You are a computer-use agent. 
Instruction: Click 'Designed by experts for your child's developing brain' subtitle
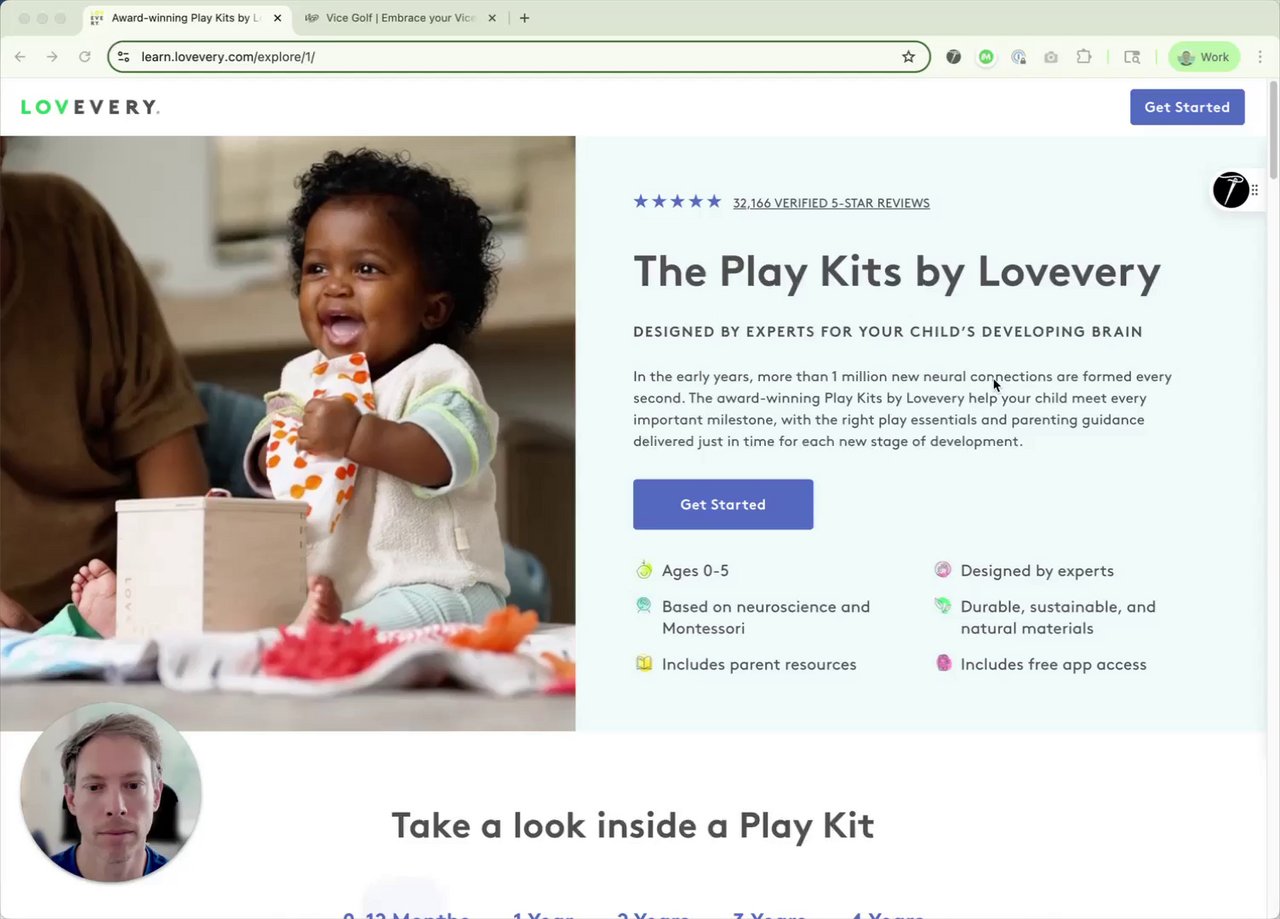(888, 332)
